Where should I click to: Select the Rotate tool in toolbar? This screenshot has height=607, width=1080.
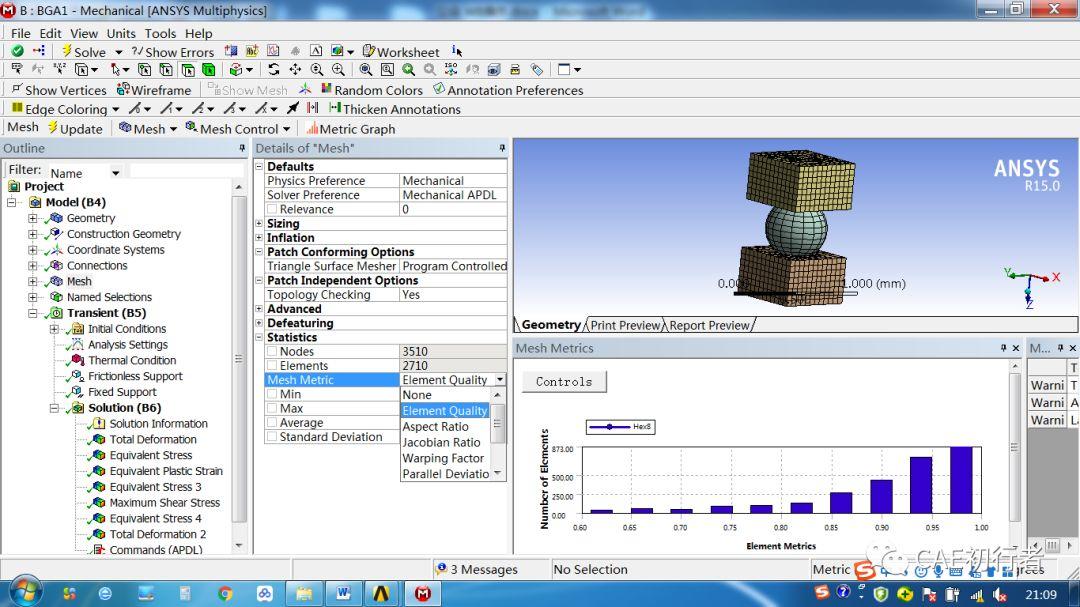tap(273, 70)
